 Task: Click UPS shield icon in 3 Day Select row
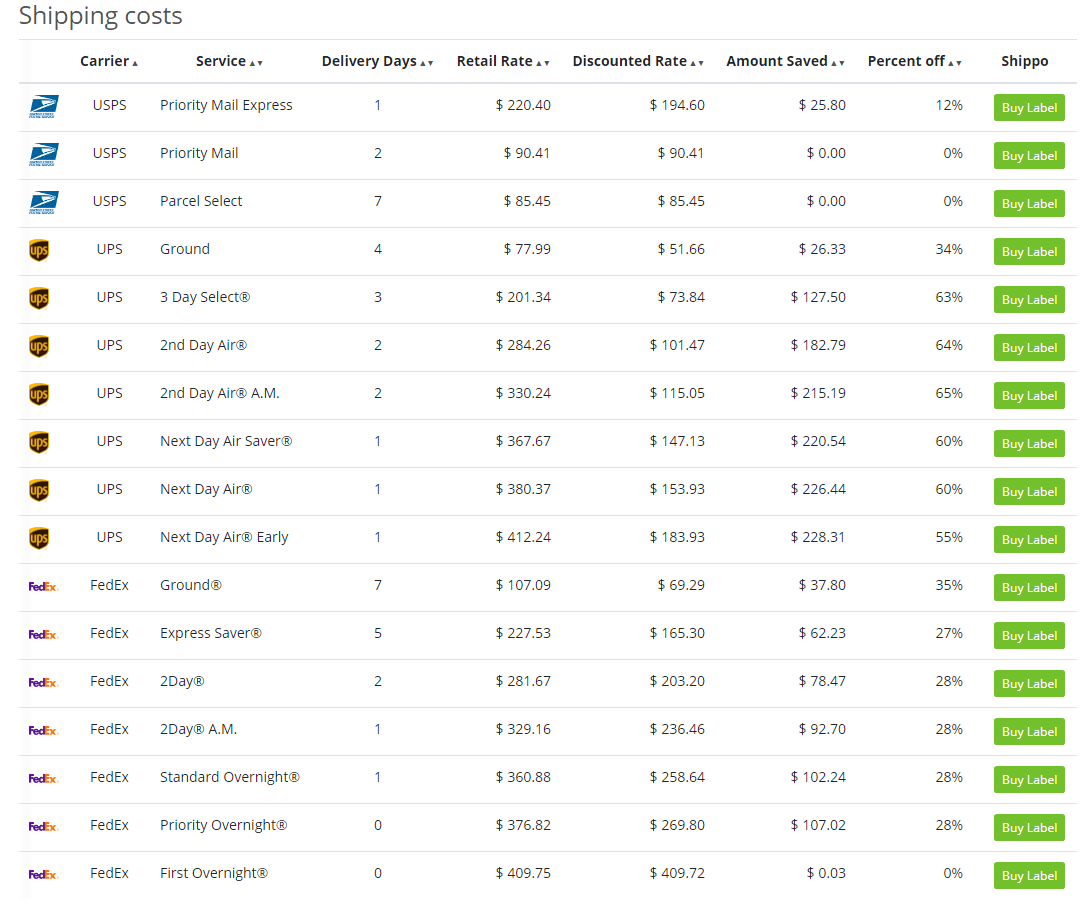39,298
